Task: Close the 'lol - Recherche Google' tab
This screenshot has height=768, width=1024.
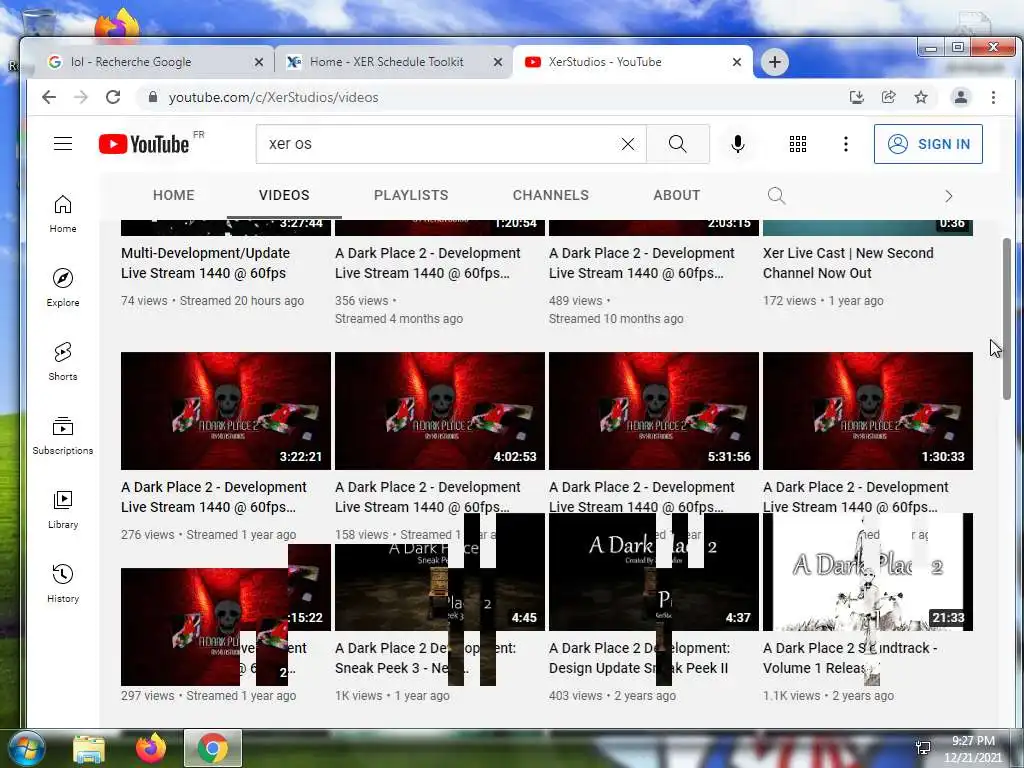Action: (x=259, y=62)
